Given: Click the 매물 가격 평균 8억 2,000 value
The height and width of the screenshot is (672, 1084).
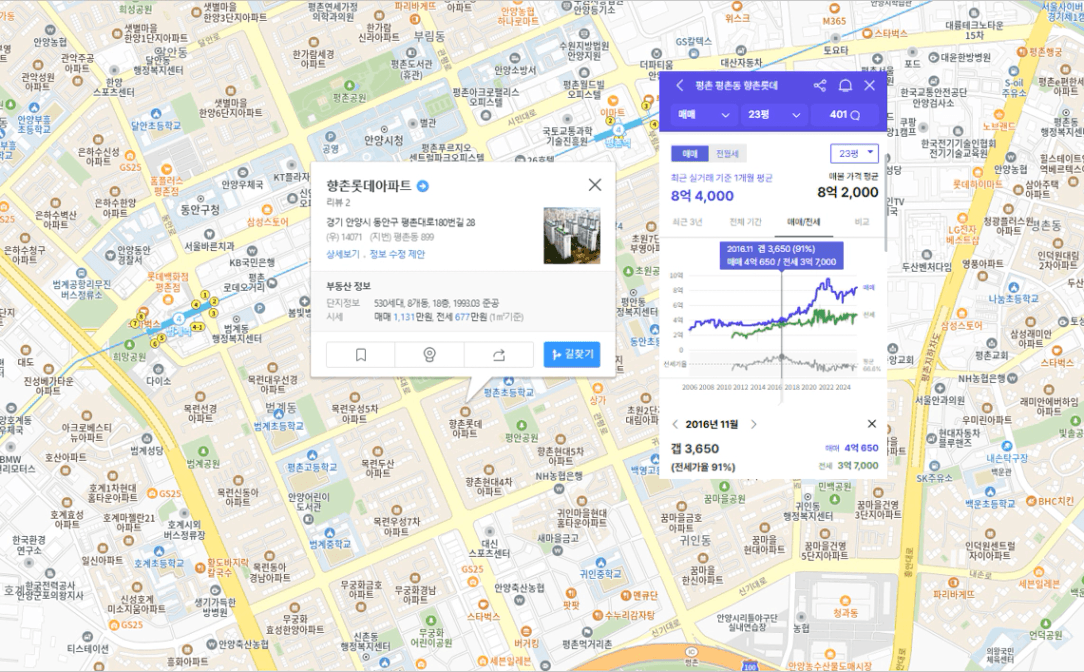Looking at the screenshot, I should pos(848,192).
